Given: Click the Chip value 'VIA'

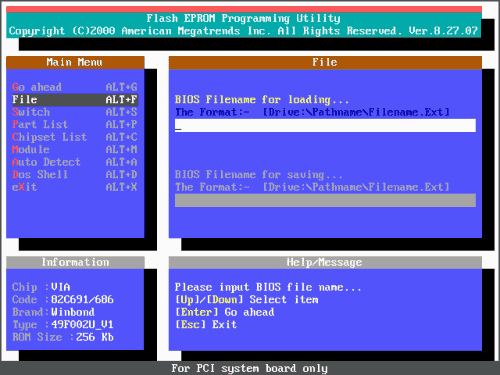Looking at the screenshot, I should coord(61,287).
